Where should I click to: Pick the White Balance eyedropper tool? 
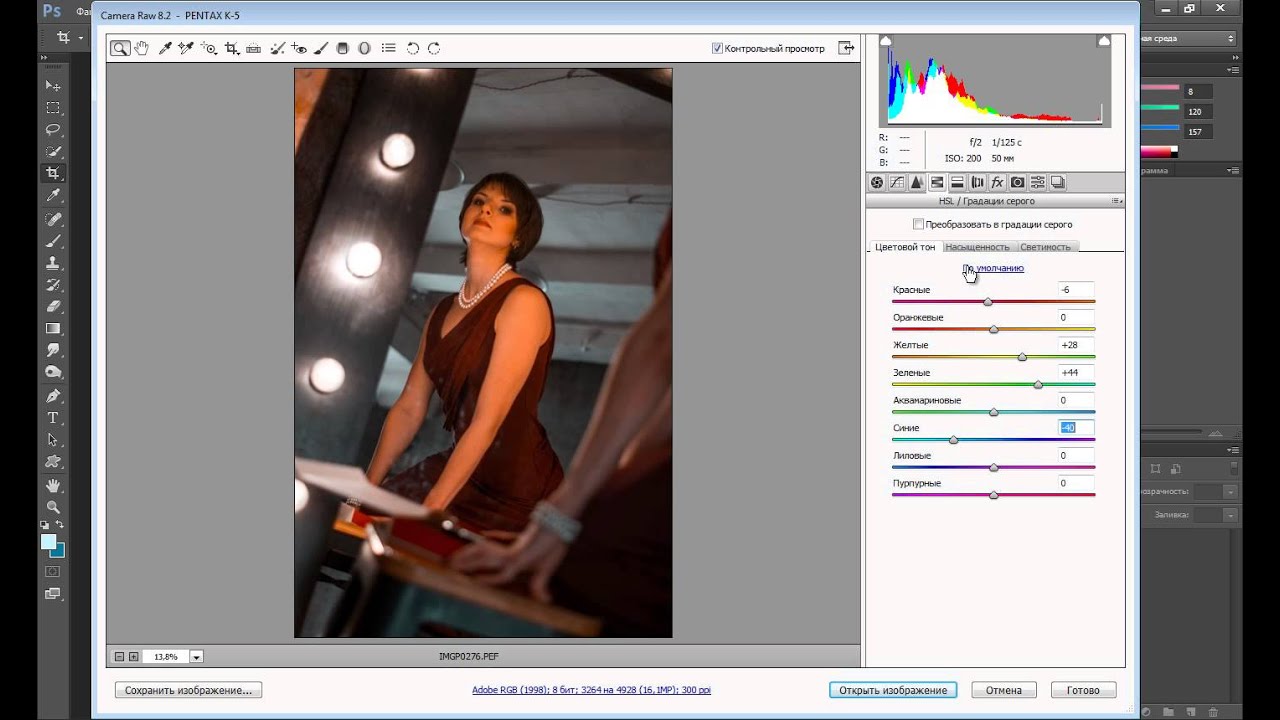(x=165, y=48)
